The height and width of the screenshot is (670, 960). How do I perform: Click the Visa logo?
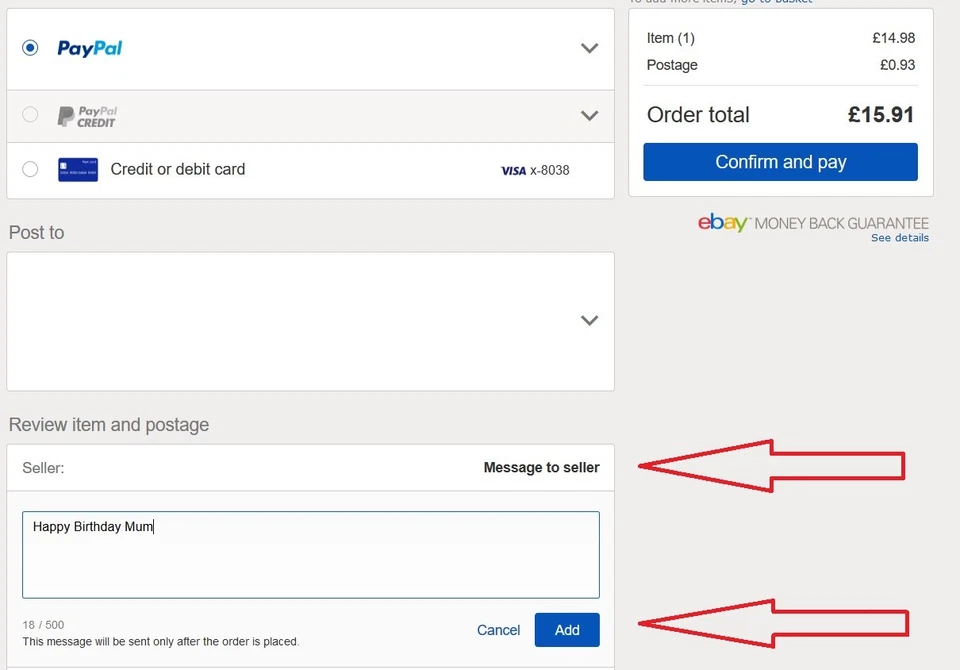[x=513, y=171]
